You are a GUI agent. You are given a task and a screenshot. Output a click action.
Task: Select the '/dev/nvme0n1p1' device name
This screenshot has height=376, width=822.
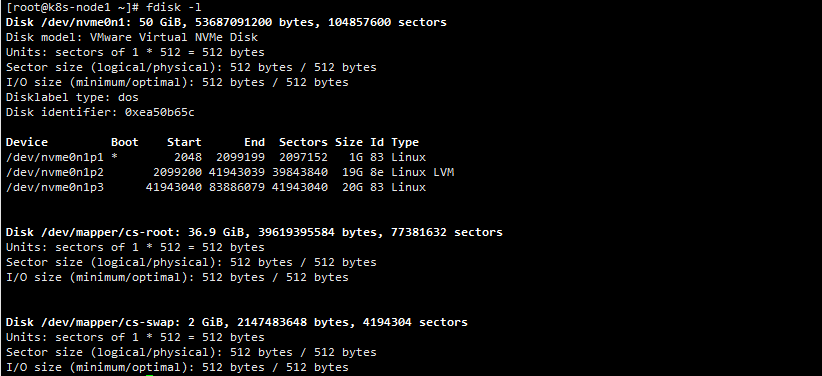pyautogui.click(x=55, y=157)
